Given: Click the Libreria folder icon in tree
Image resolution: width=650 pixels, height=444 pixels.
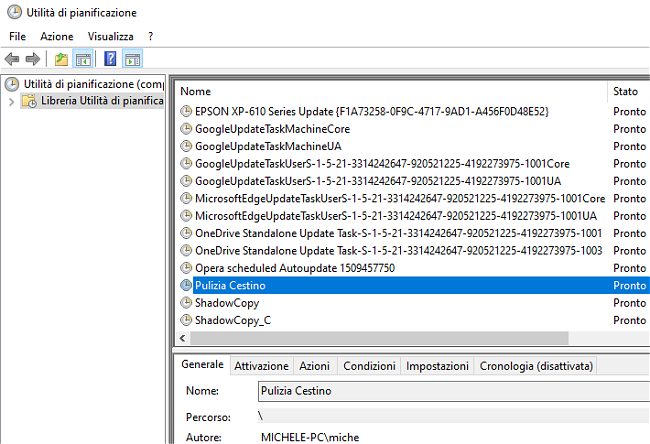Looking at the screenshot, I should (x=29, y=101).
